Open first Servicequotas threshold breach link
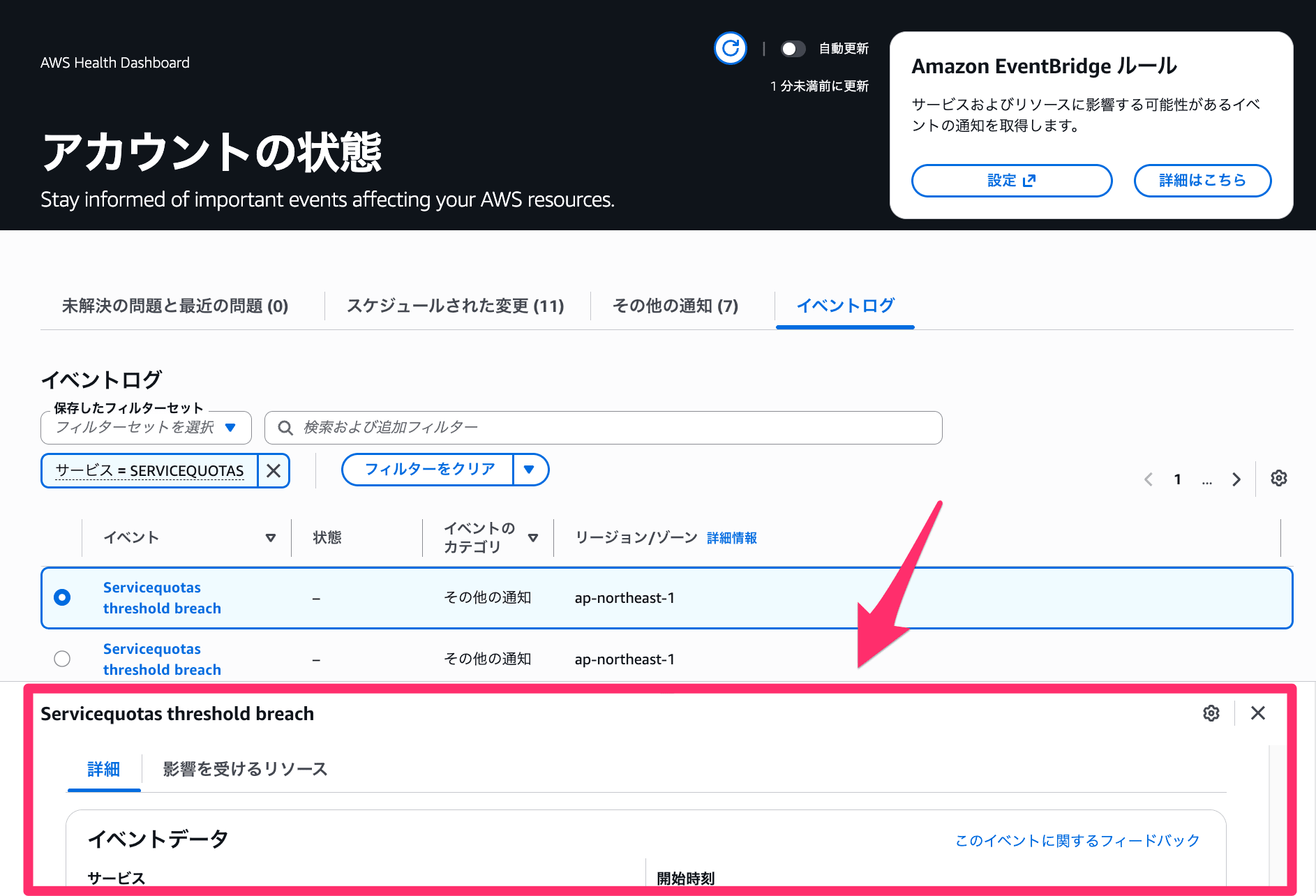Screen dimensions: 1316x896 tap(162, 598)
